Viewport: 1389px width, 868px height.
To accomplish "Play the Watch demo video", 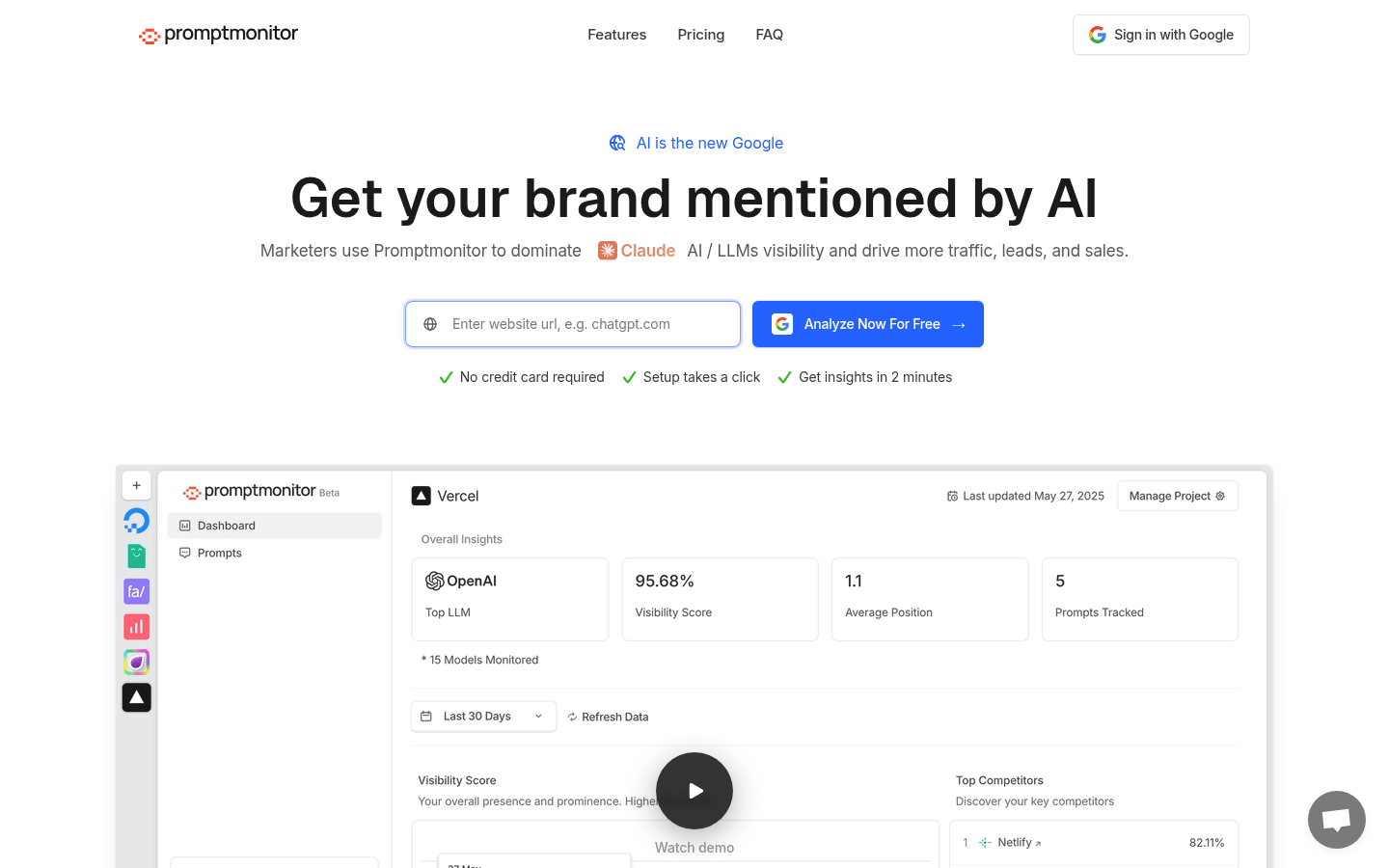I will point(694,791).
